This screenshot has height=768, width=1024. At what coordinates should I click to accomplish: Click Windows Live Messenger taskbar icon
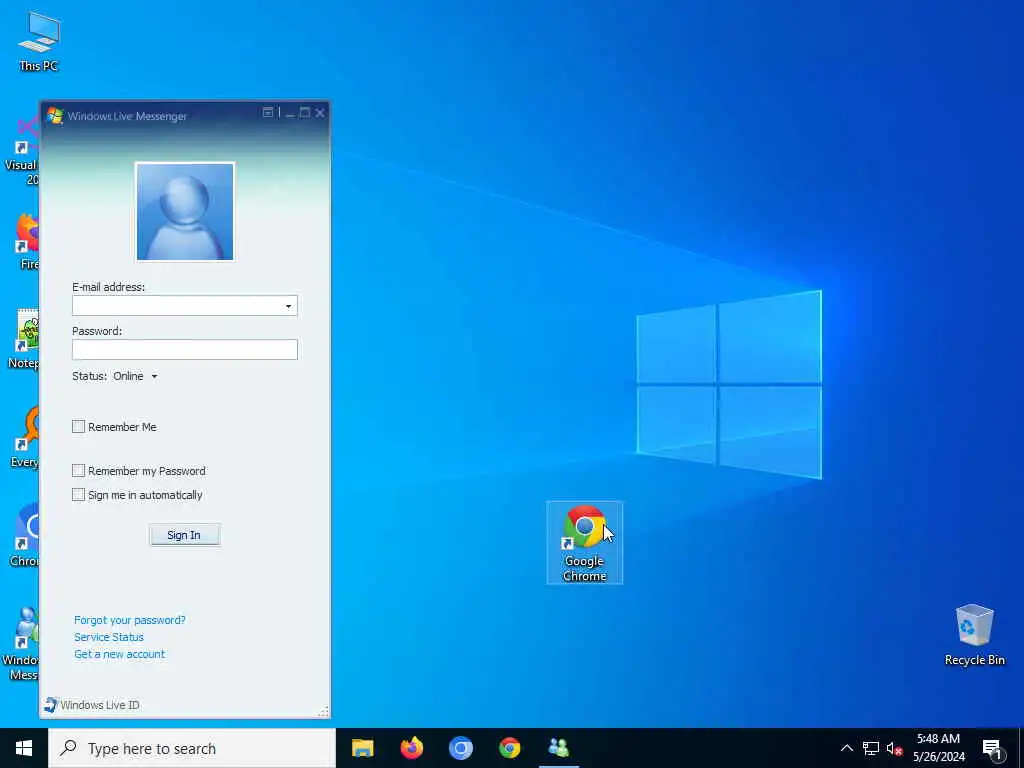click(559, 748)
